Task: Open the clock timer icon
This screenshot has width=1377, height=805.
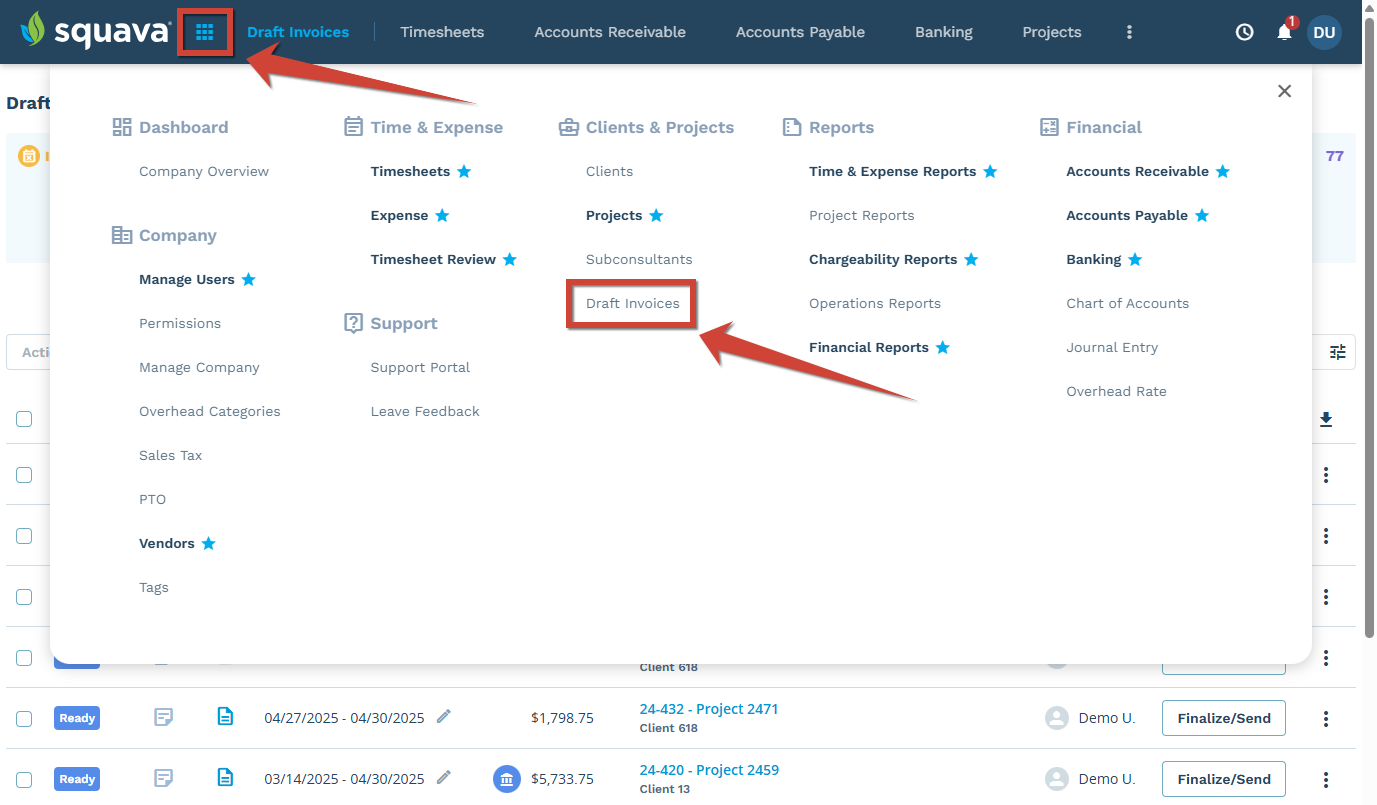Action: click(x=1244, y=32)
